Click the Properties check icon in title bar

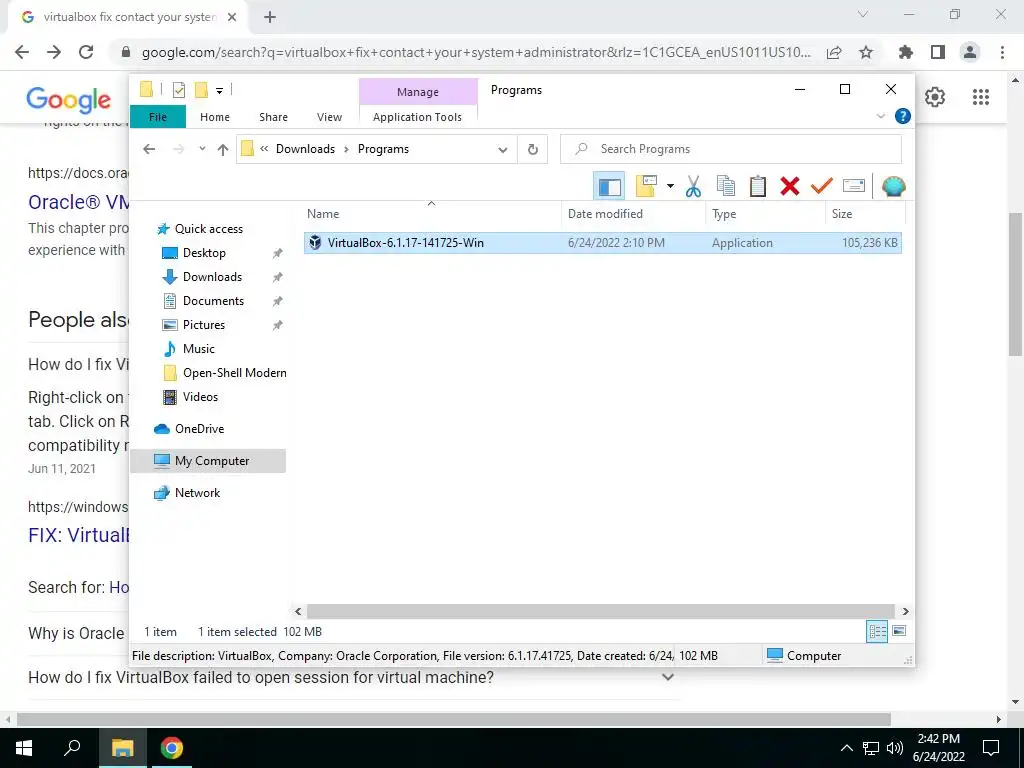(x=178, y=90)
